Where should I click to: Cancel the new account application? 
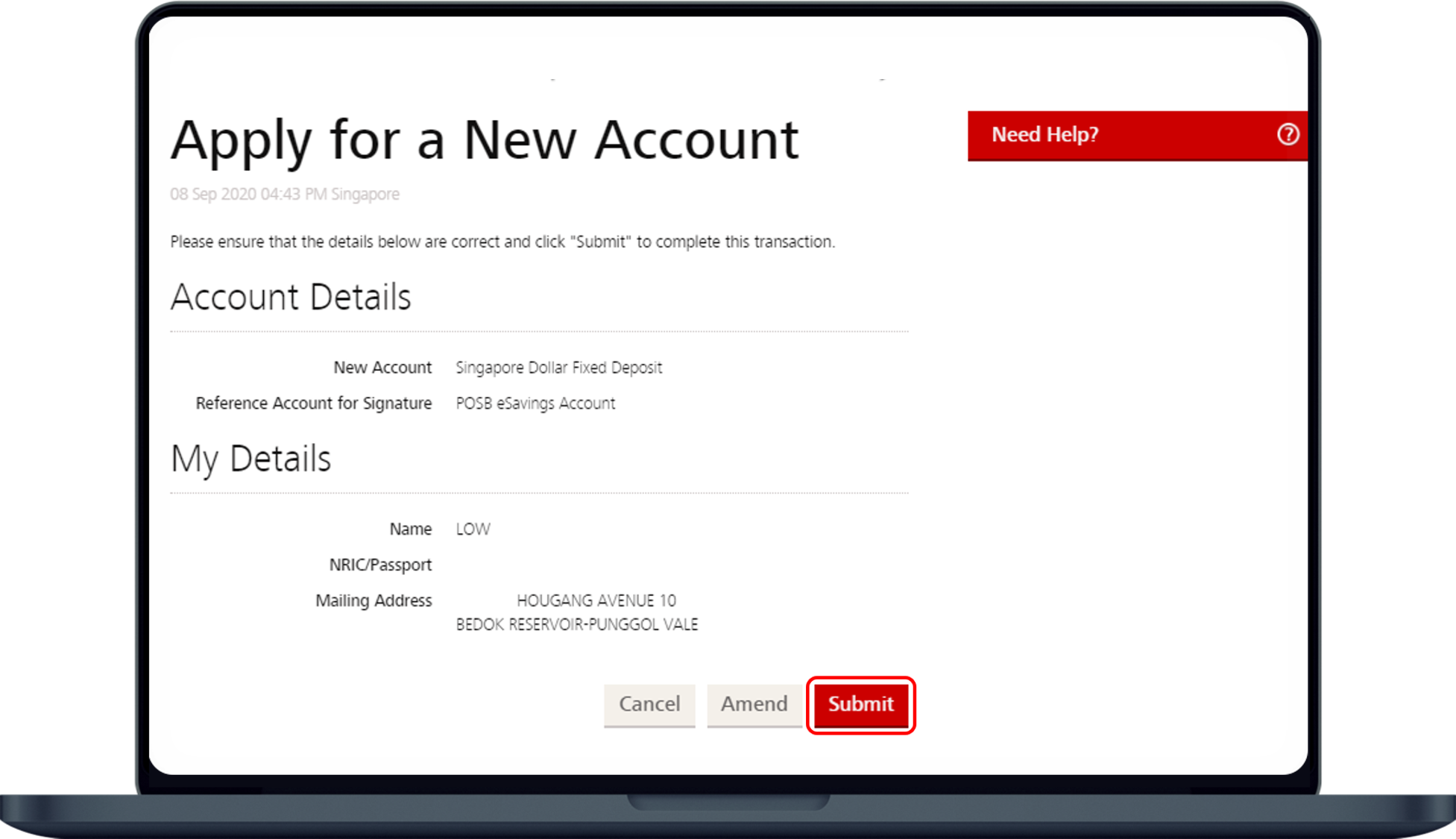[x=649, y=704]
